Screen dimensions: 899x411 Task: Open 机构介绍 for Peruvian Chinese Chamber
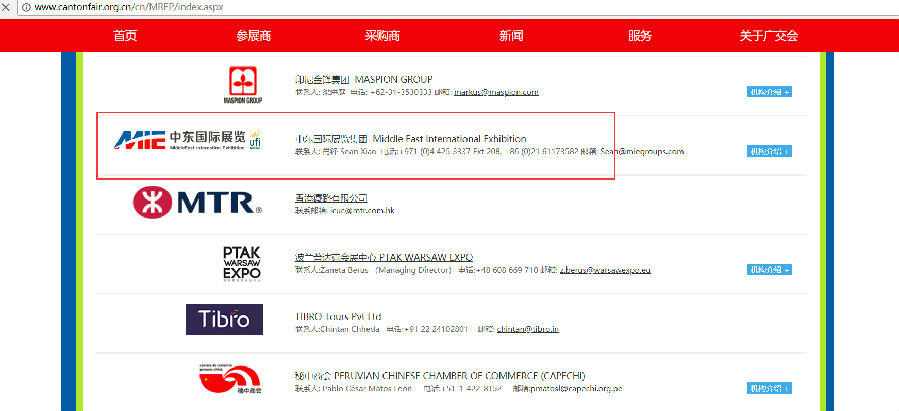(x=769, y=388)
